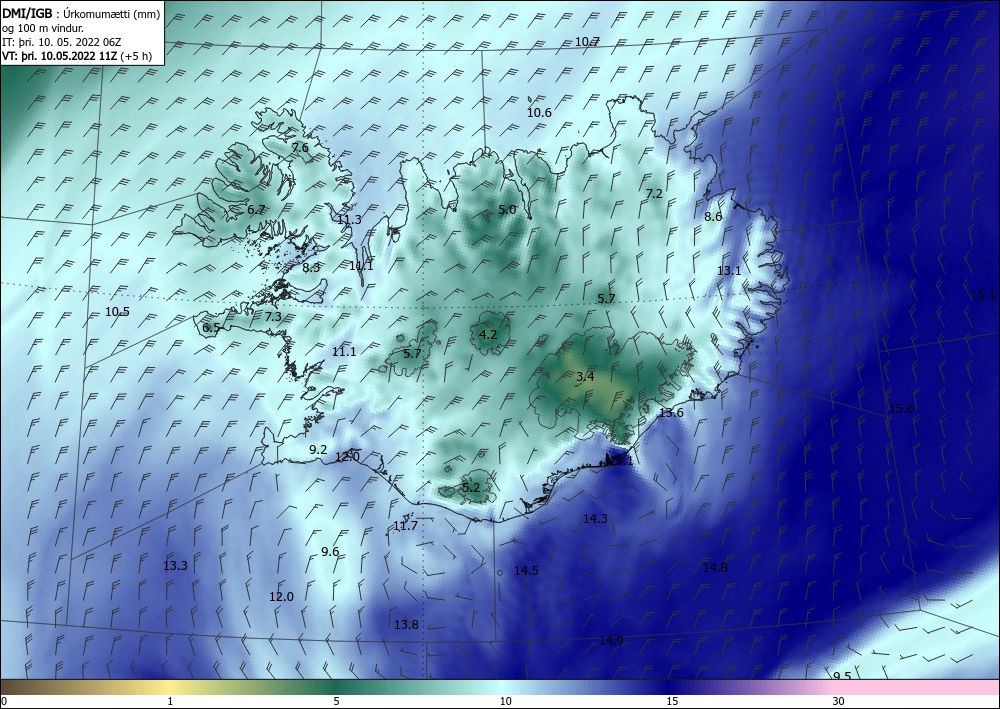This screenshot has width=1000, height=709.
Task: Click the 3.4 value on Vatnajökull
Action: pos(585,376)
